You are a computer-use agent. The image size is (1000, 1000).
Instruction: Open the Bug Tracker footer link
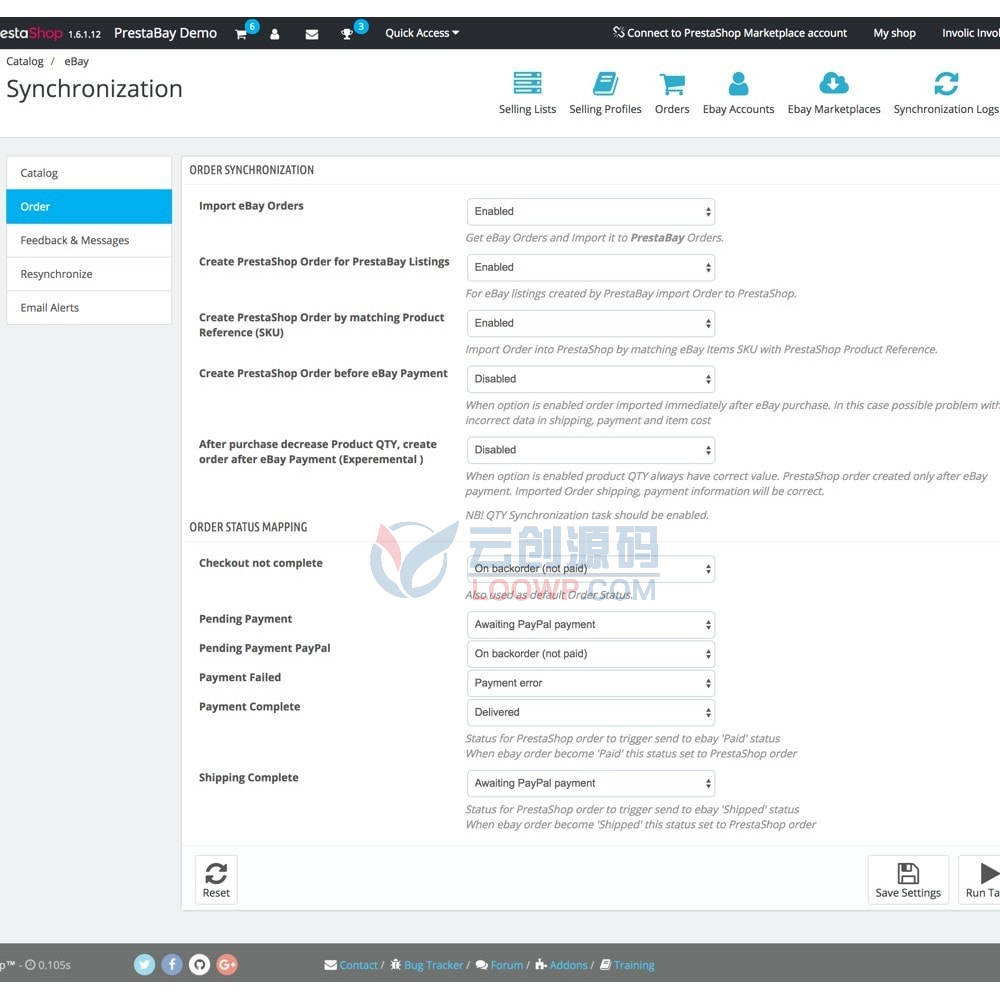(427, 965)
